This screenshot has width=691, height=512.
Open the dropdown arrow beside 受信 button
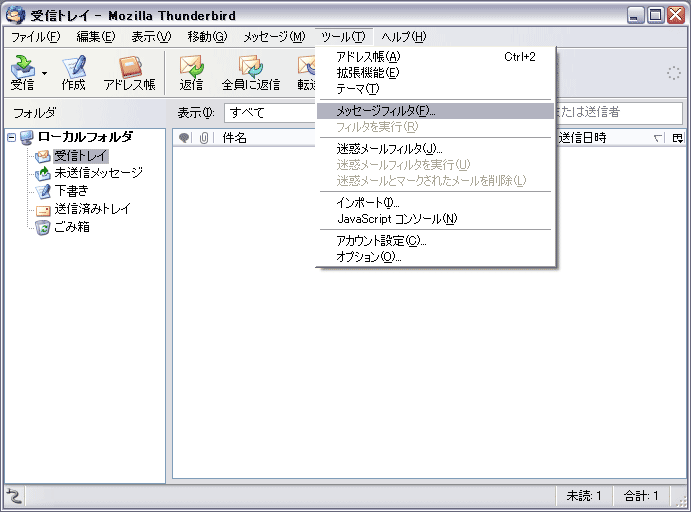tap(45, 73)
